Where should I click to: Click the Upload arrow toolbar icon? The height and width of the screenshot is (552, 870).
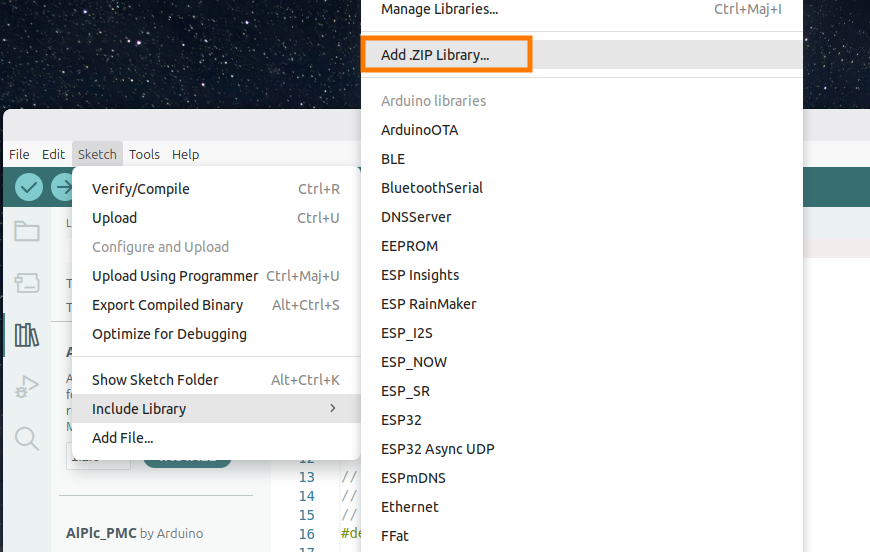[x=62, y=187]
